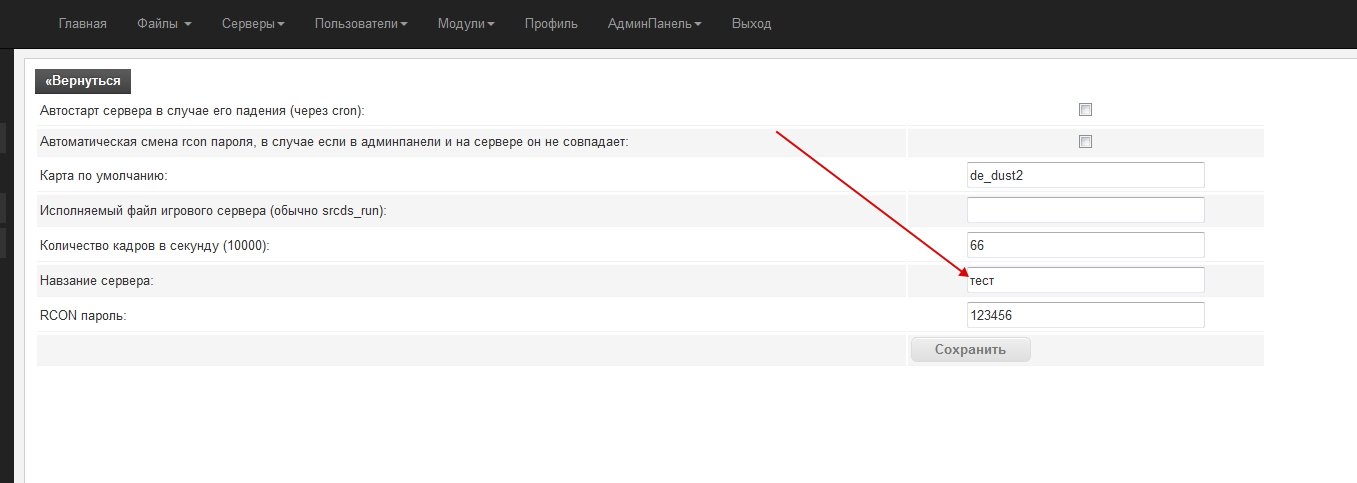This screenshot has height=483, width=1357.
Task: Open the Главная page in navbar
Action: point(82,23)
